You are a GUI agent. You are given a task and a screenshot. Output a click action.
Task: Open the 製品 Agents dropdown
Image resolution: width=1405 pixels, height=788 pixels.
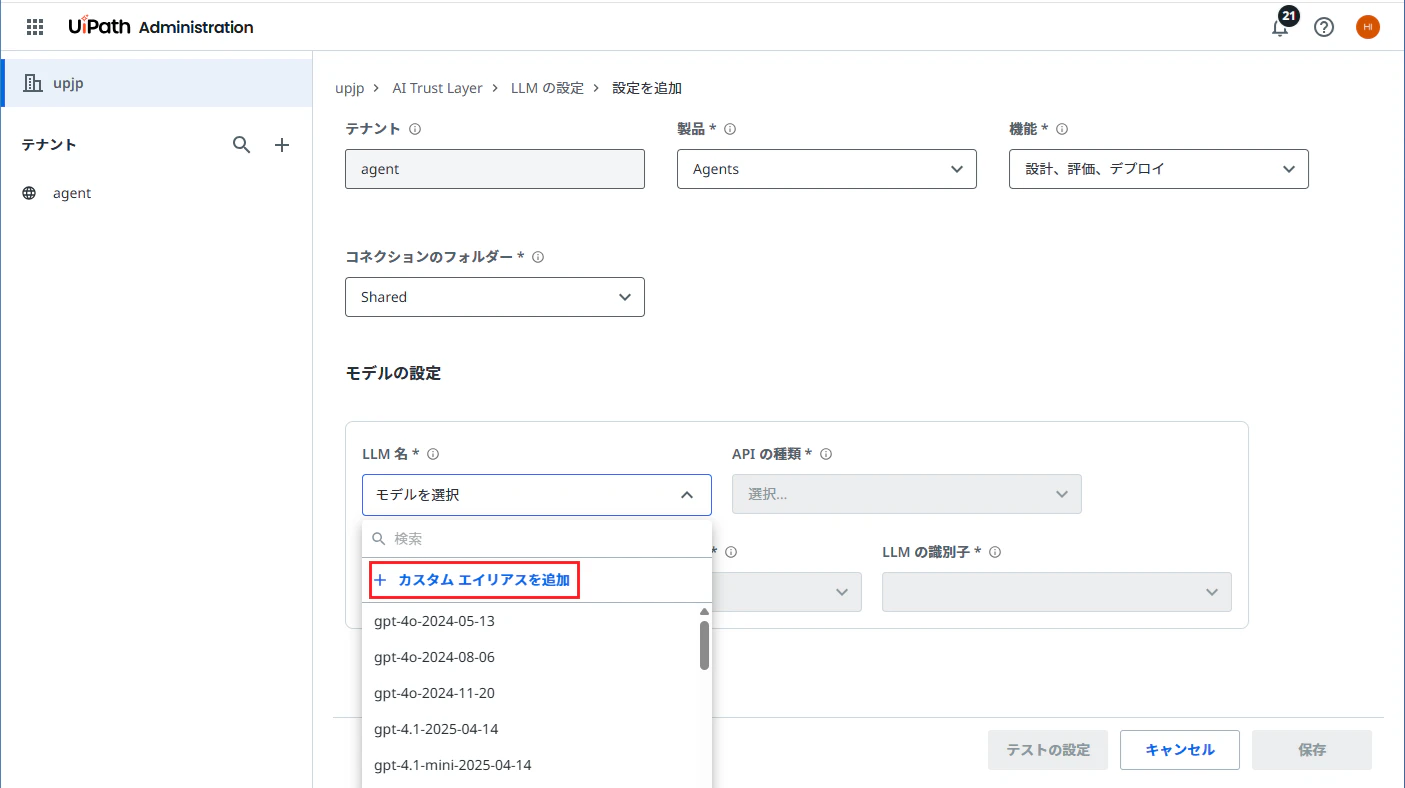point(827,169)
